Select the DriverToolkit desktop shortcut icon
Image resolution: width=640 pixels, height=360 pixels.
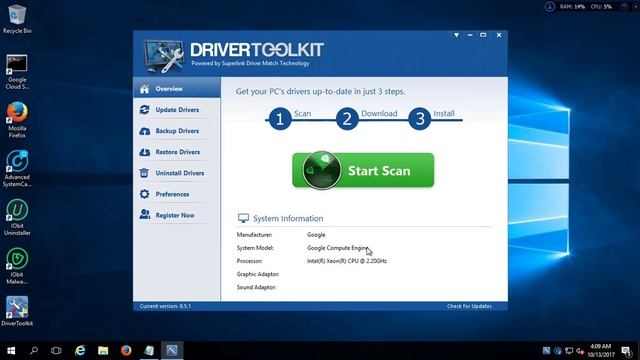coord(17,311)
